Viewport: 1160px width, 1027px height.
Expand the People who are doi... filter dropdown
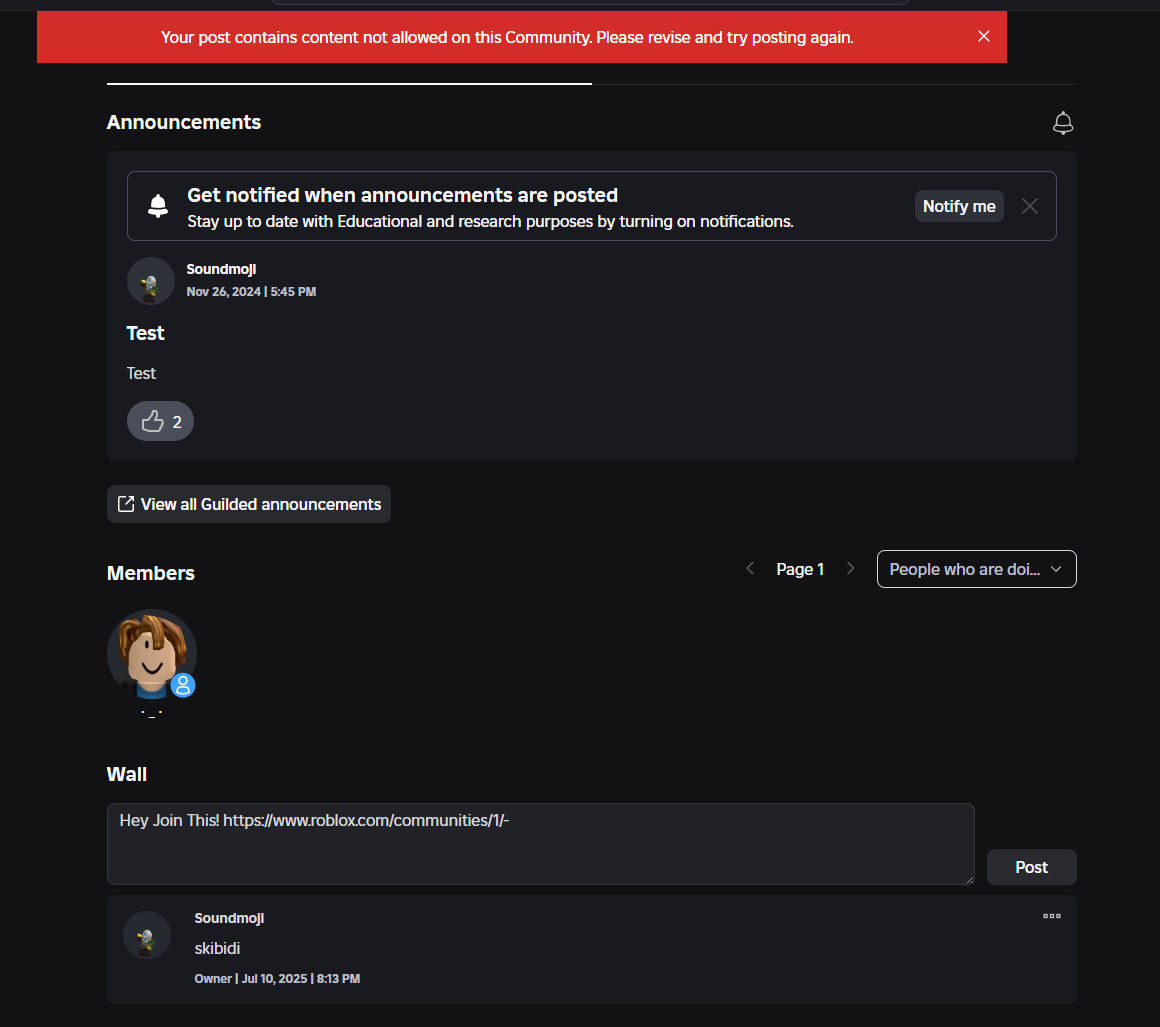pos(976,569)
